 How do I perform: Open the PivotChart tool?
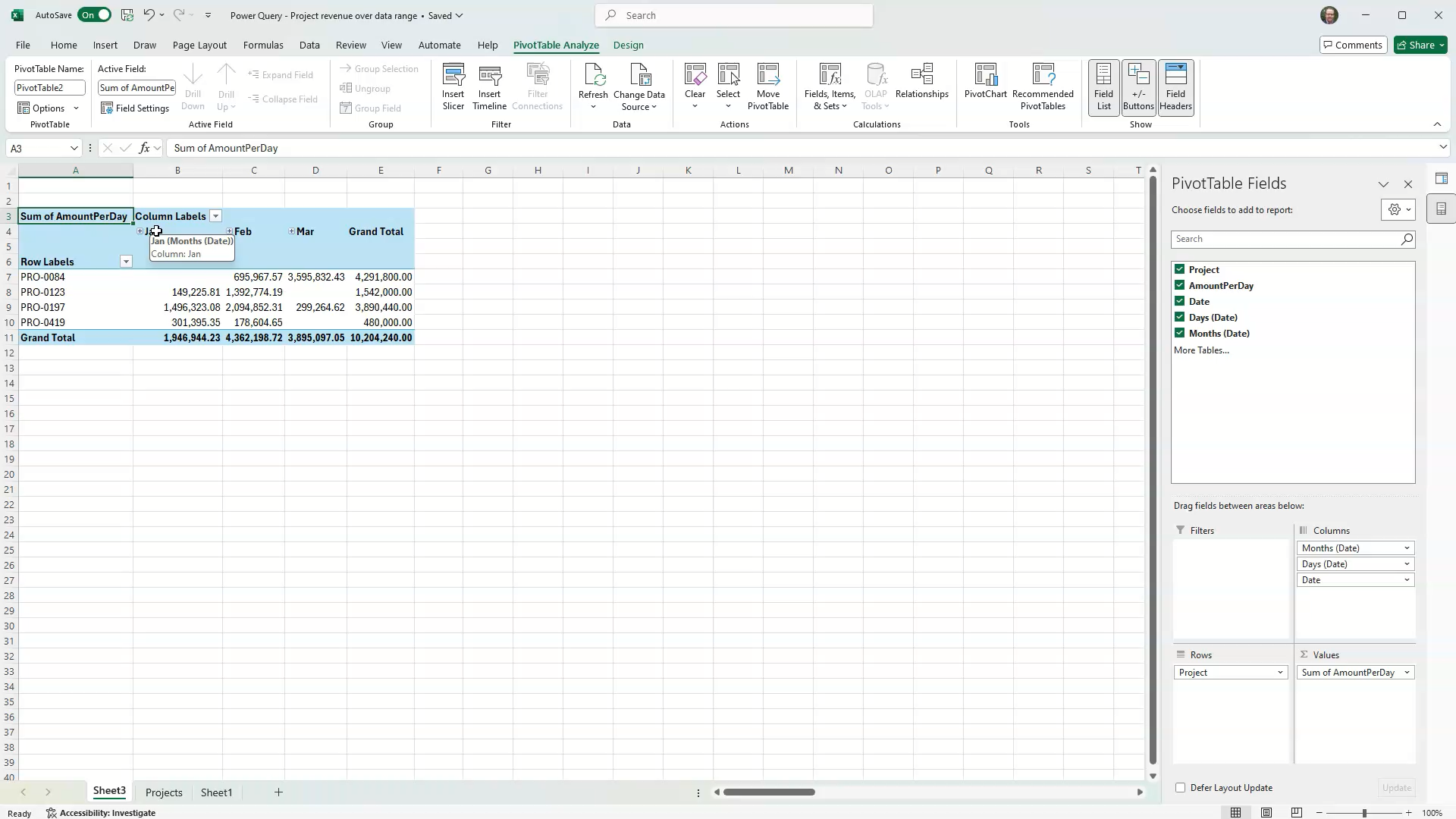985,83
